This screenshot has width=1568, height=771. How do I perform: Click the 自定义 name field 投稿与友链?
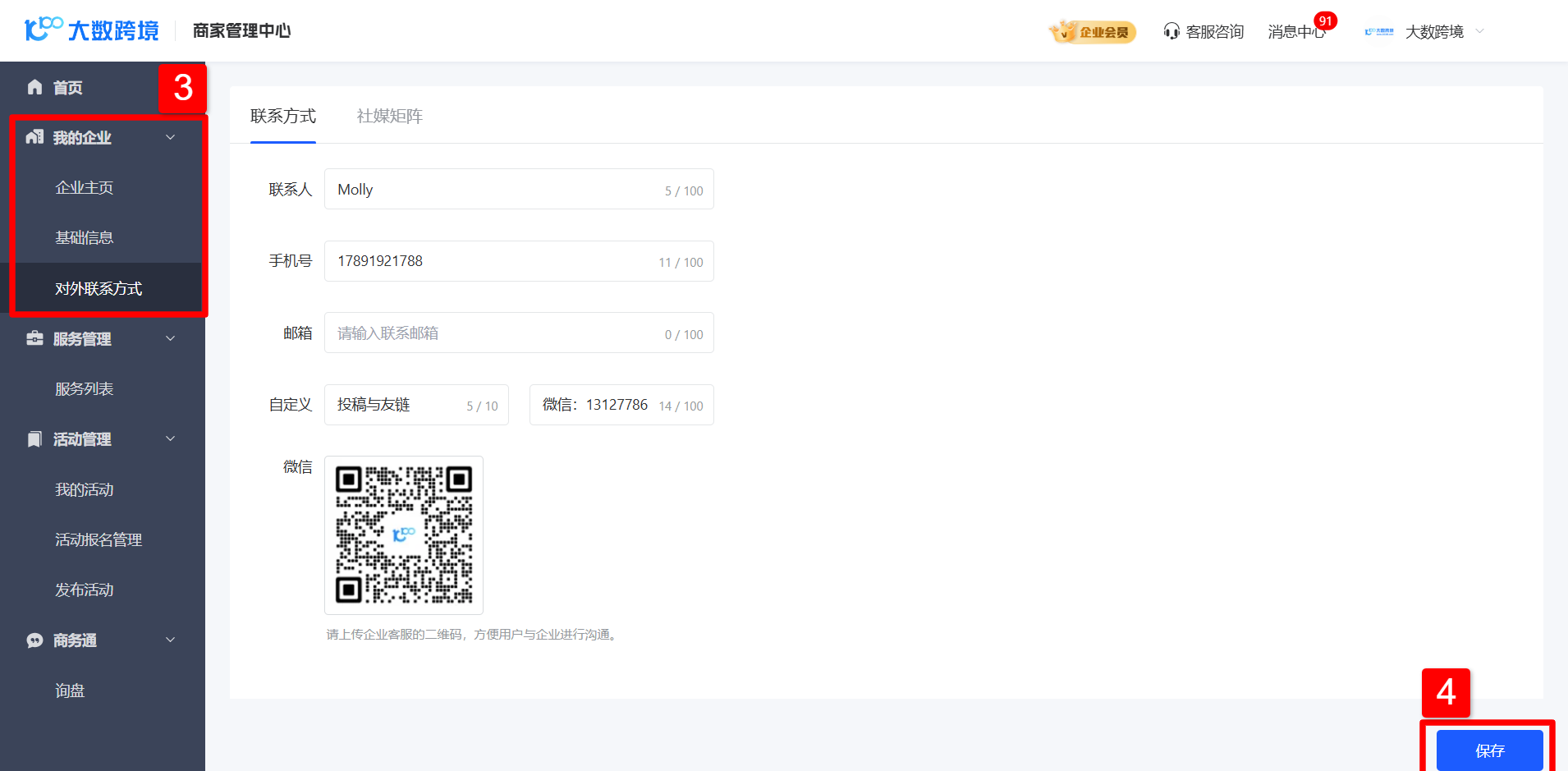[416, 405]
